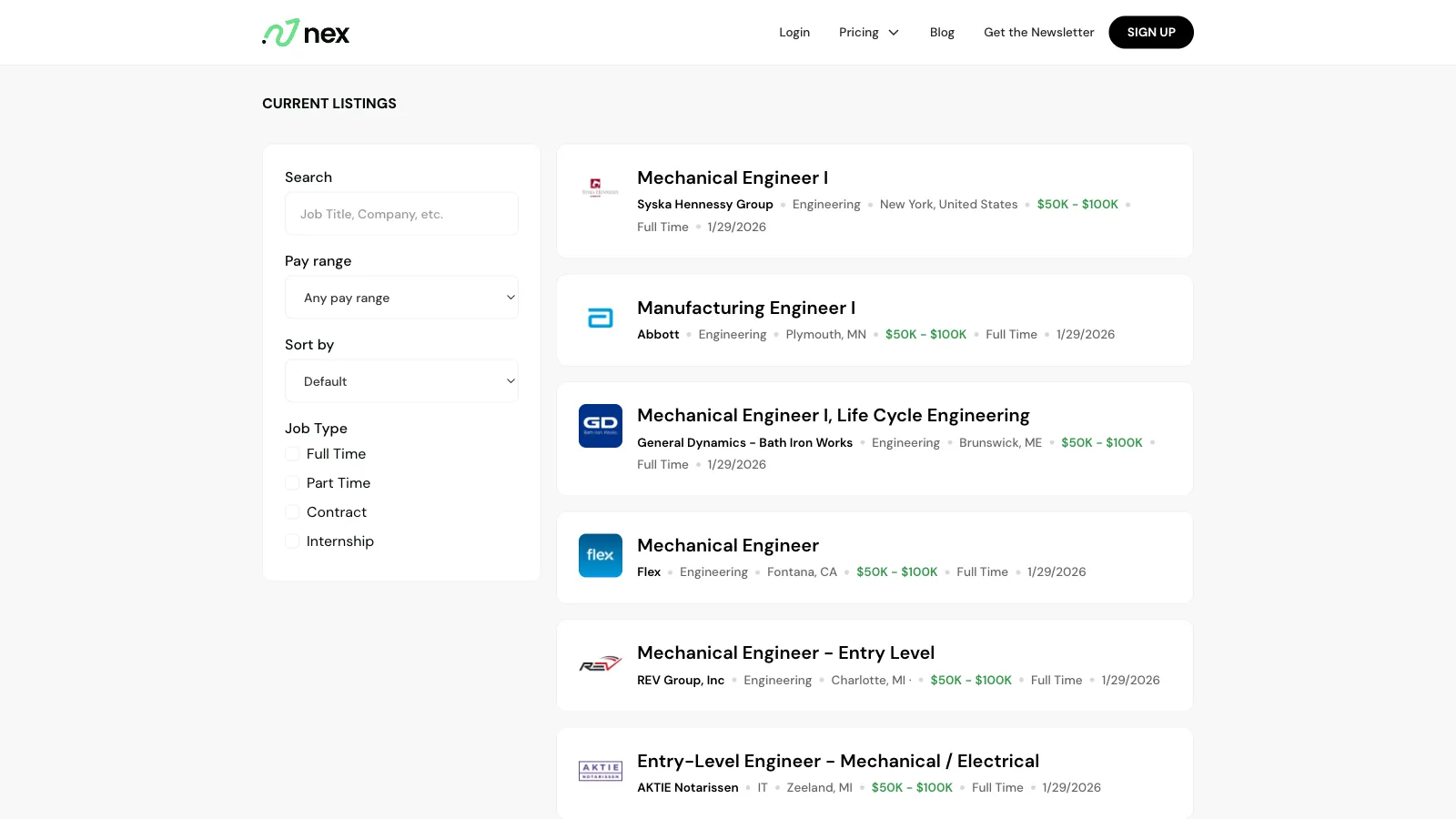
Task: Click the IT category on AKTIE listing
Action: pyautogui.click(x=763, y=788)
